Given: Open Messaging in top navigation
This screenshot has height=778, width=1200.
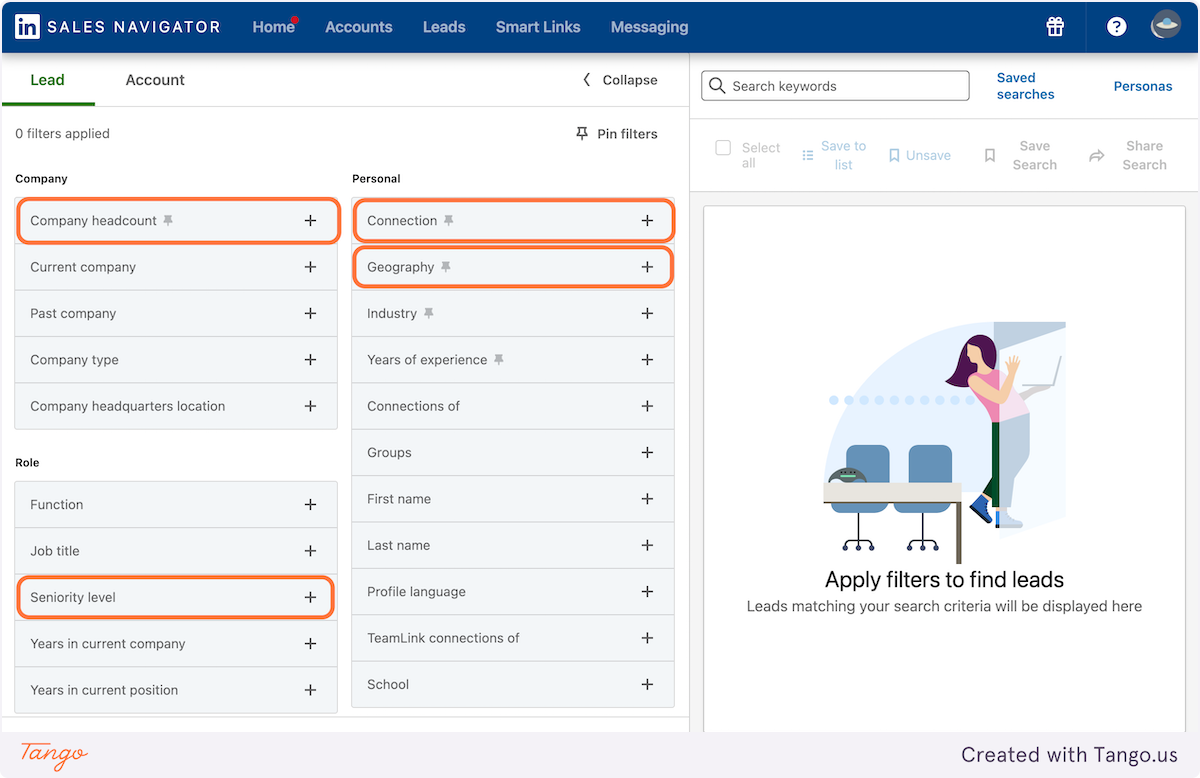Looking at the screenshot, I should click(649, 27).
